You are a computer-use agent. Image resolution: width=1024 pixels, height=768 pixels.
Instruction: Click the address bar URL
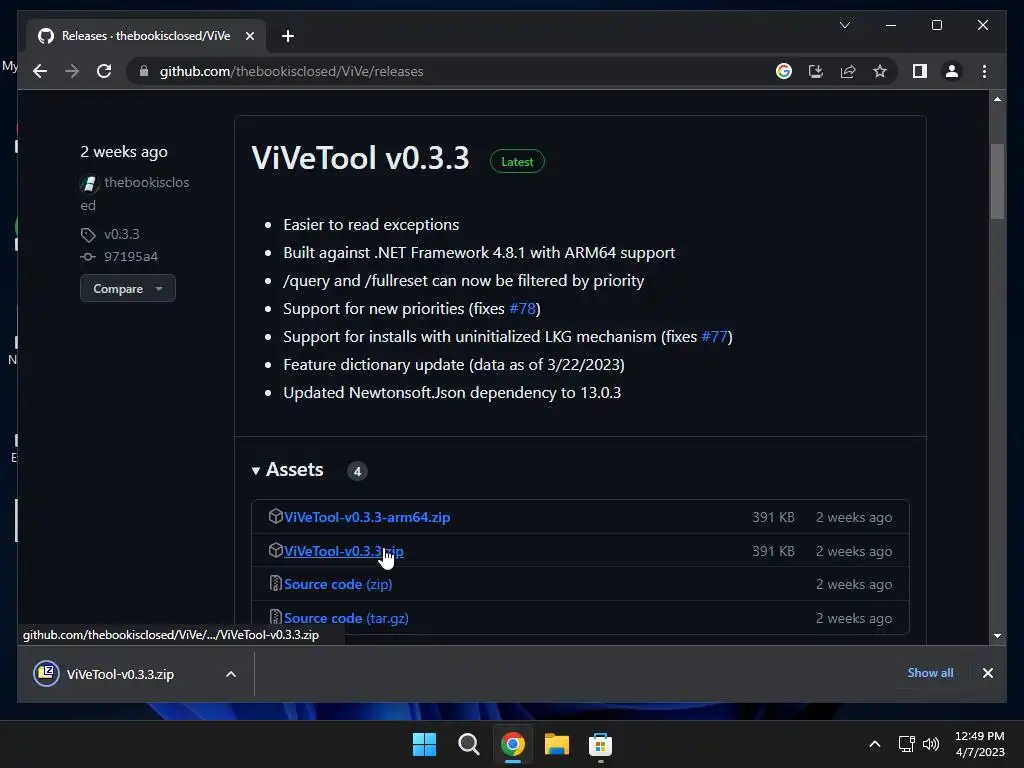(291, 71)
